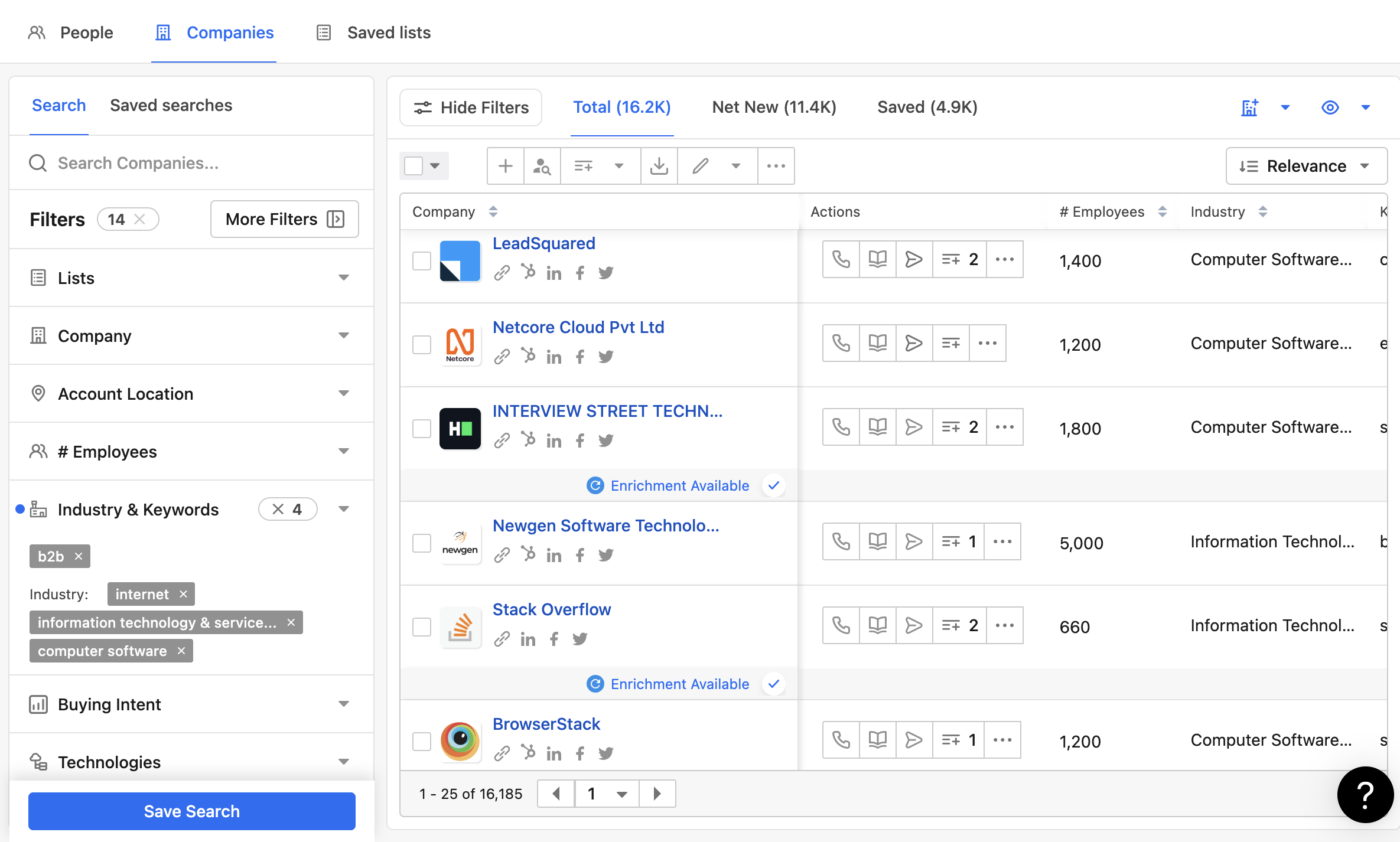Click the send email icon for Netcore Cloud
This screenshot has height=842, width=1400.
pyautogui.click(x=913, y=343)
